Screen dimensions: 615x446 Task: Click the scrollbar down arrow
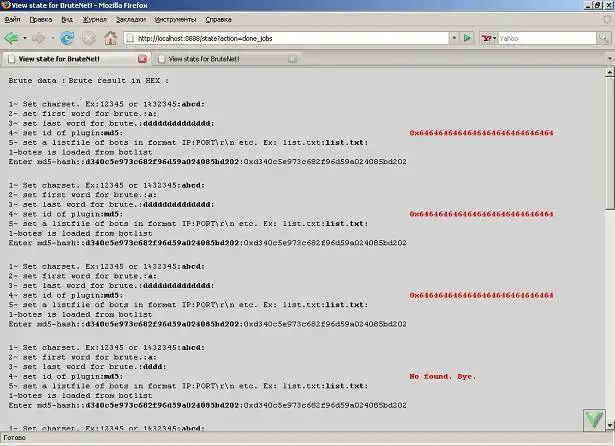[x=610, y=425]
